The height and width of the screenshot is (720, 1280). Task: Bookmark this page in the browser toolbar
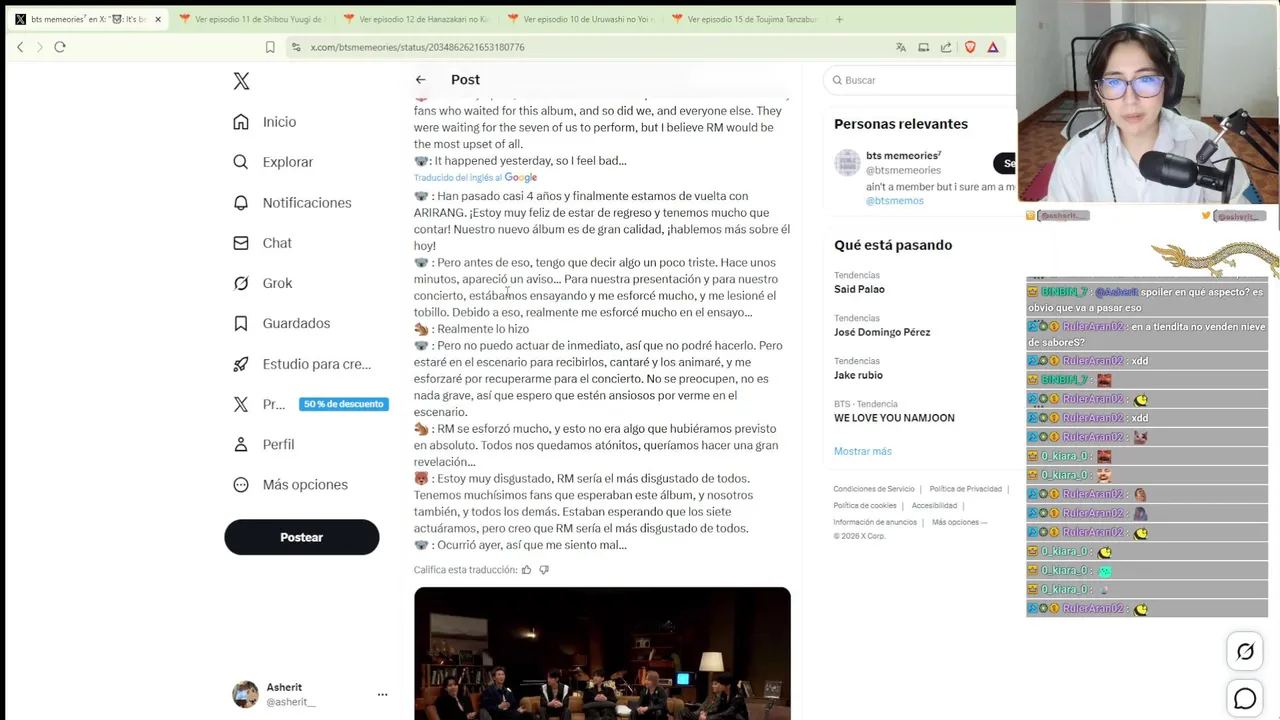coord(270,47)
